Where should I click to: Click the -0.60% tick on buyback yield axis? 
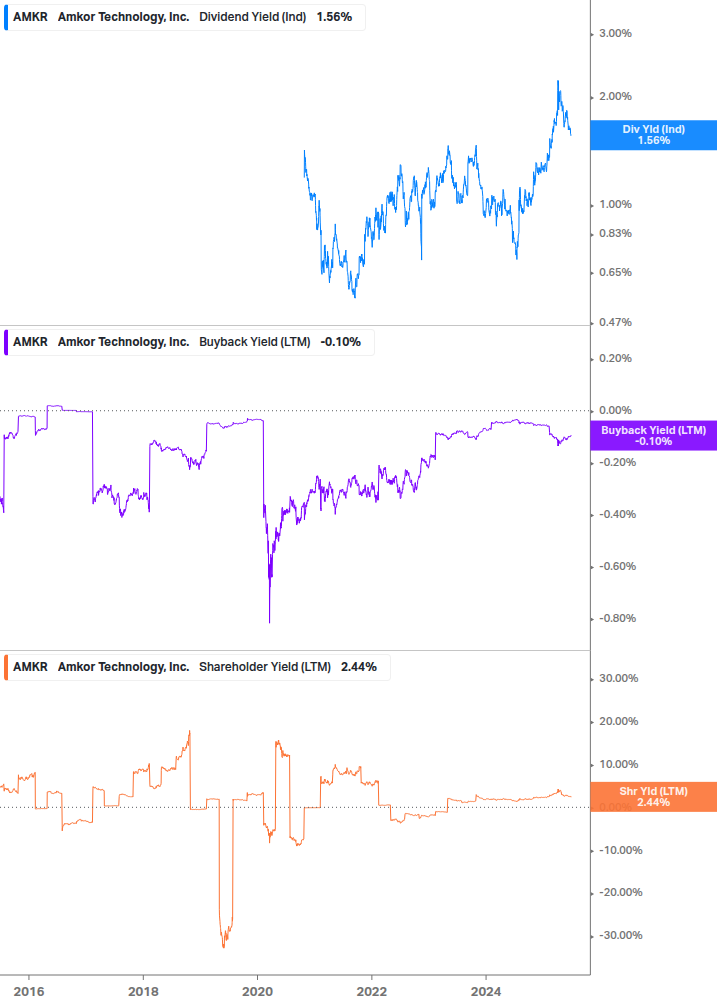pos(617,567)
